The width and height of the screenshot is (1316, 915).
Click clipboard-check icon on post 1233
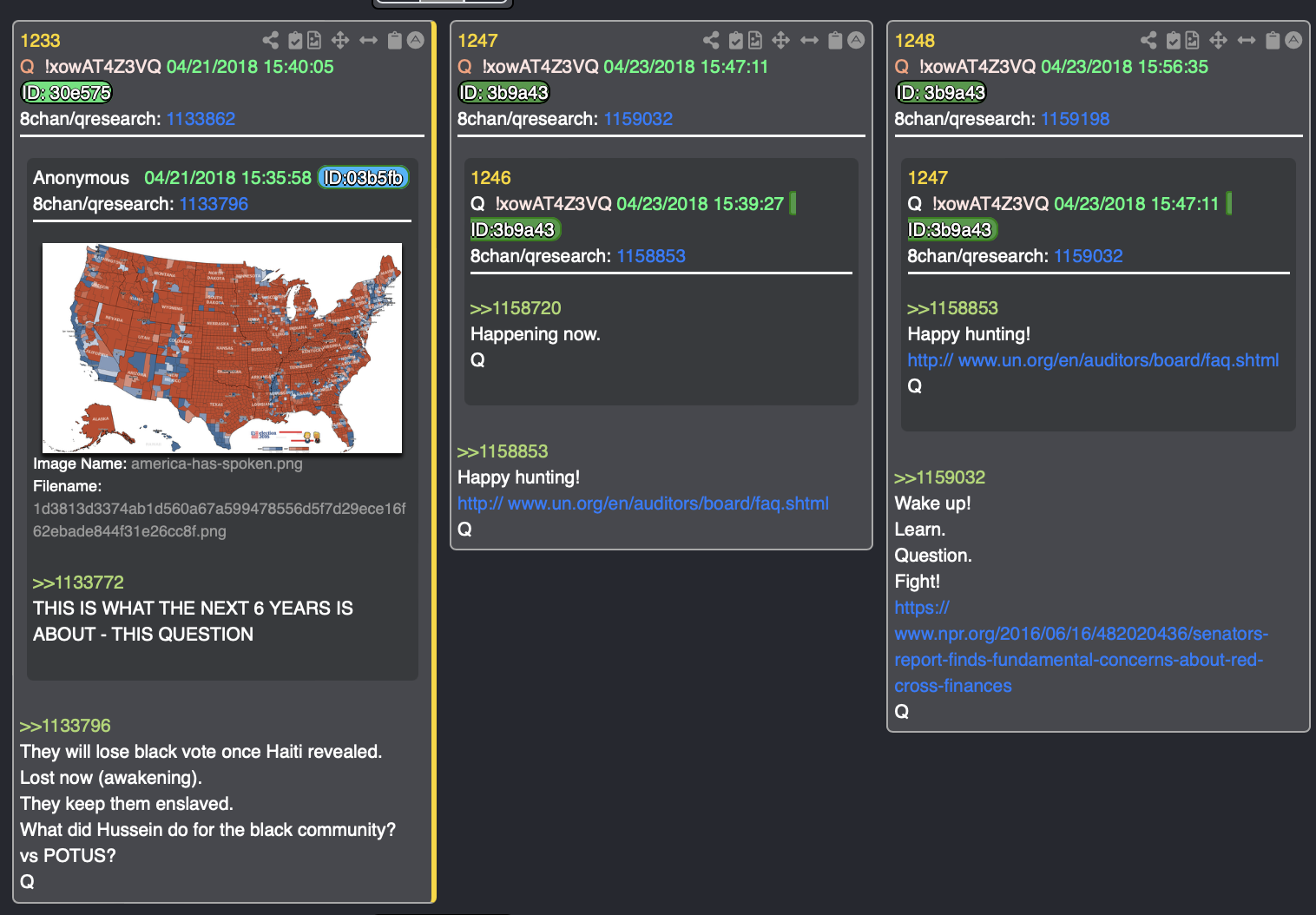295,40
